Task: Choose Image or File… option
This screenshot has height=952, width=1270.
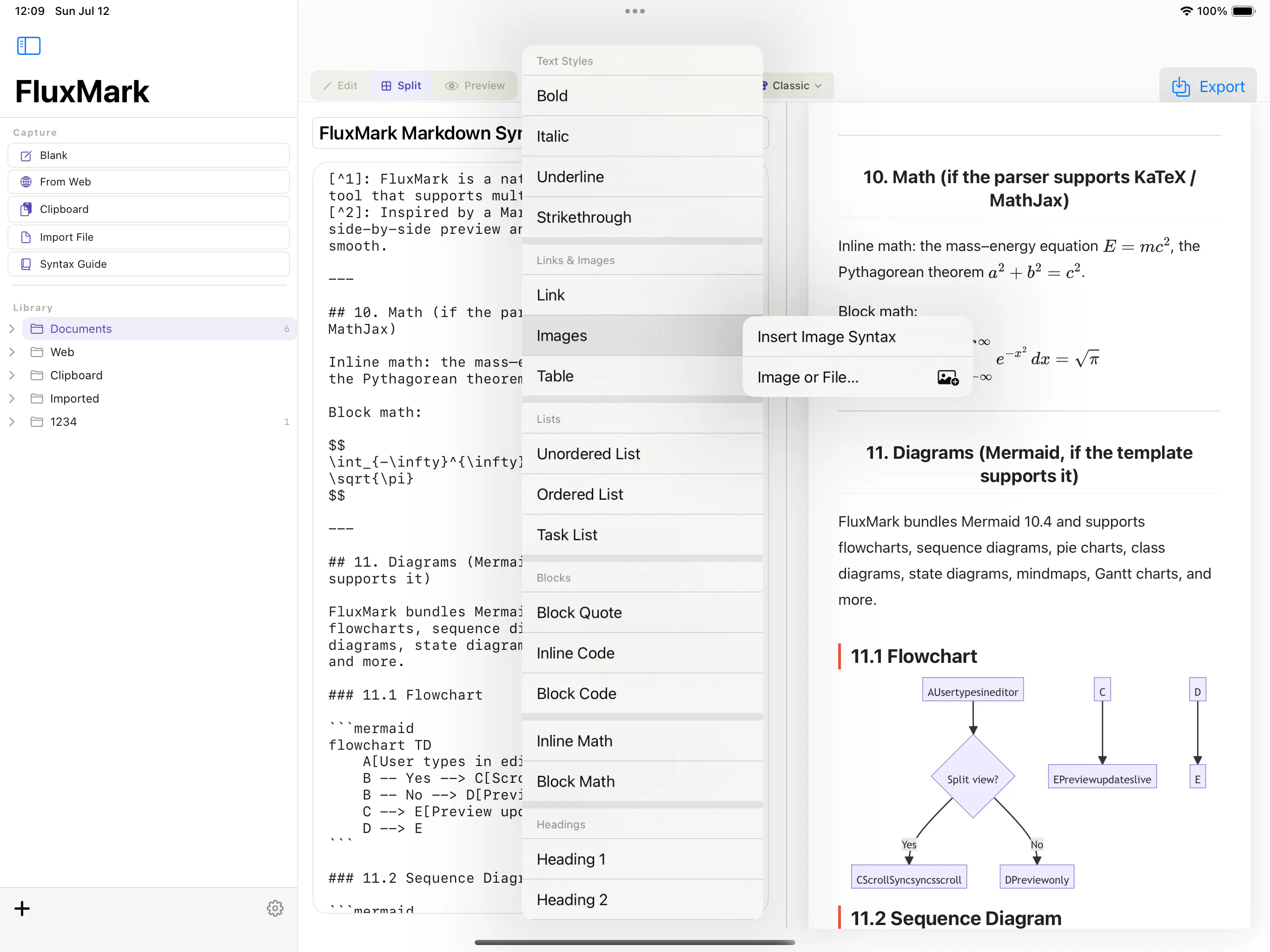Action: click(857, 377)
